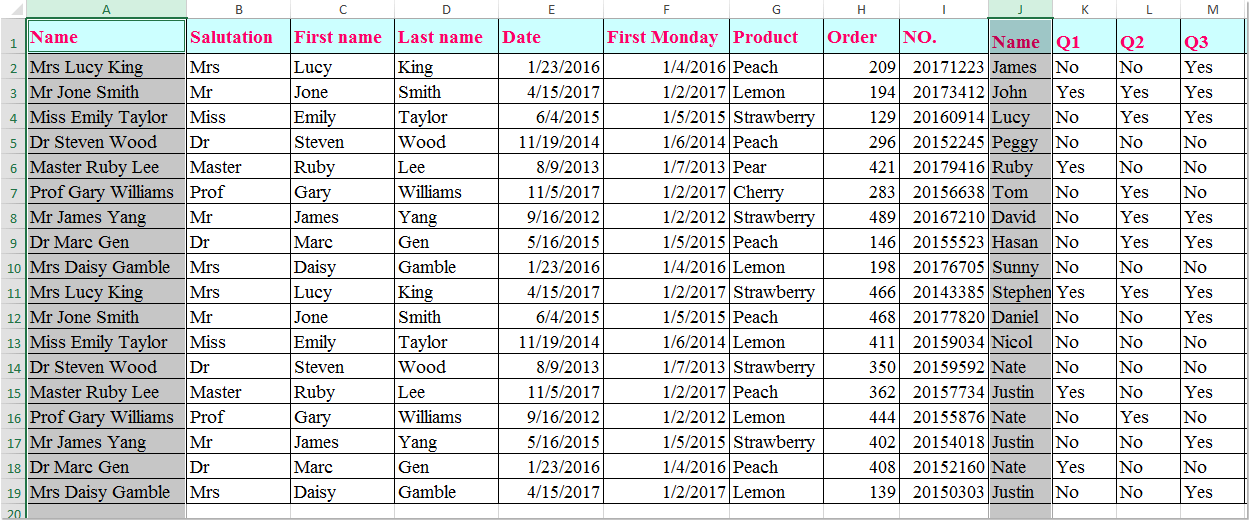Select the column E header
Viewport: 1249px width, 520px height.
pos(551,9)
